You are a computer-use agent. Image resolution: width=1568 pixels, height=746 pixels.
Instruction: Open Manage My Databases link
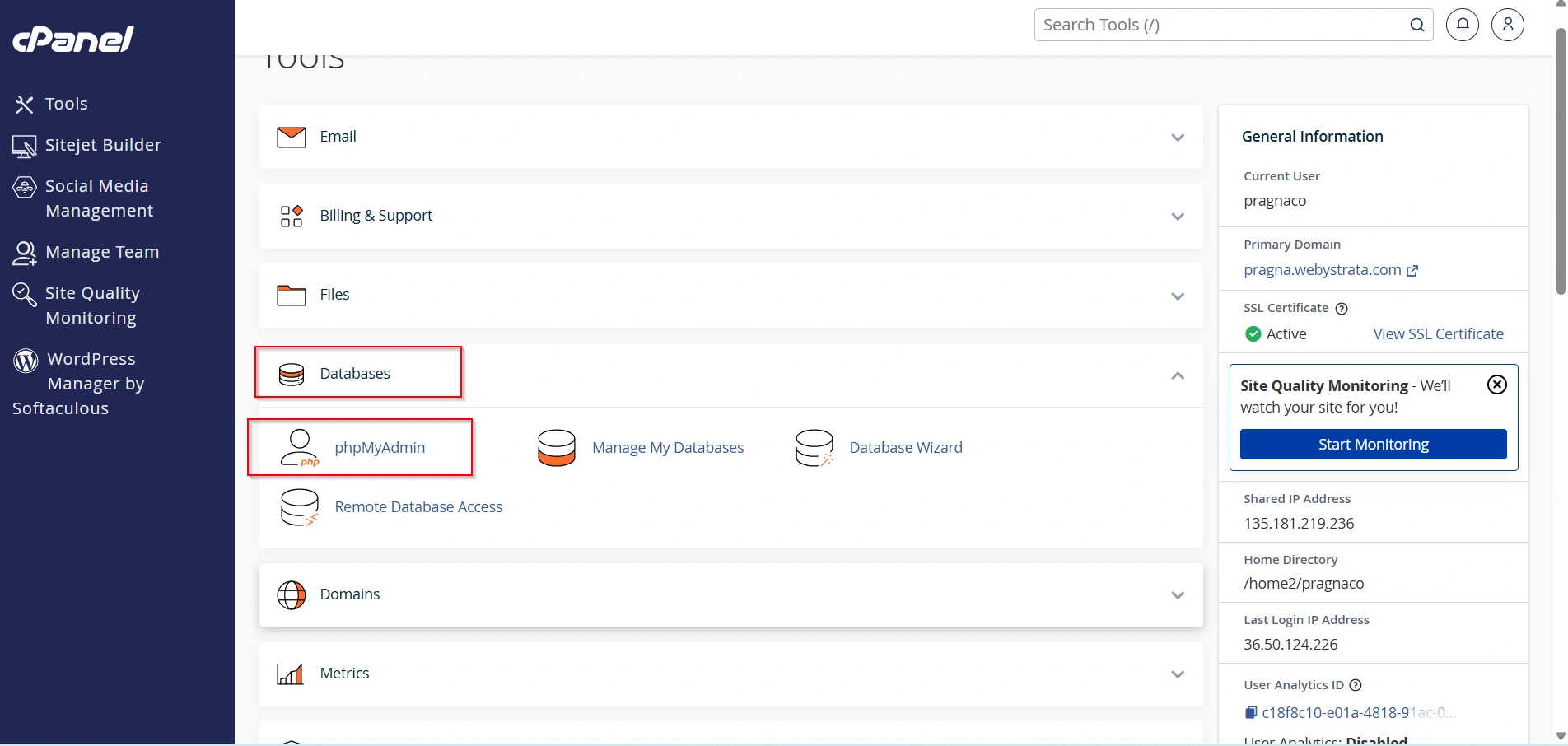[x=668, y=448]
